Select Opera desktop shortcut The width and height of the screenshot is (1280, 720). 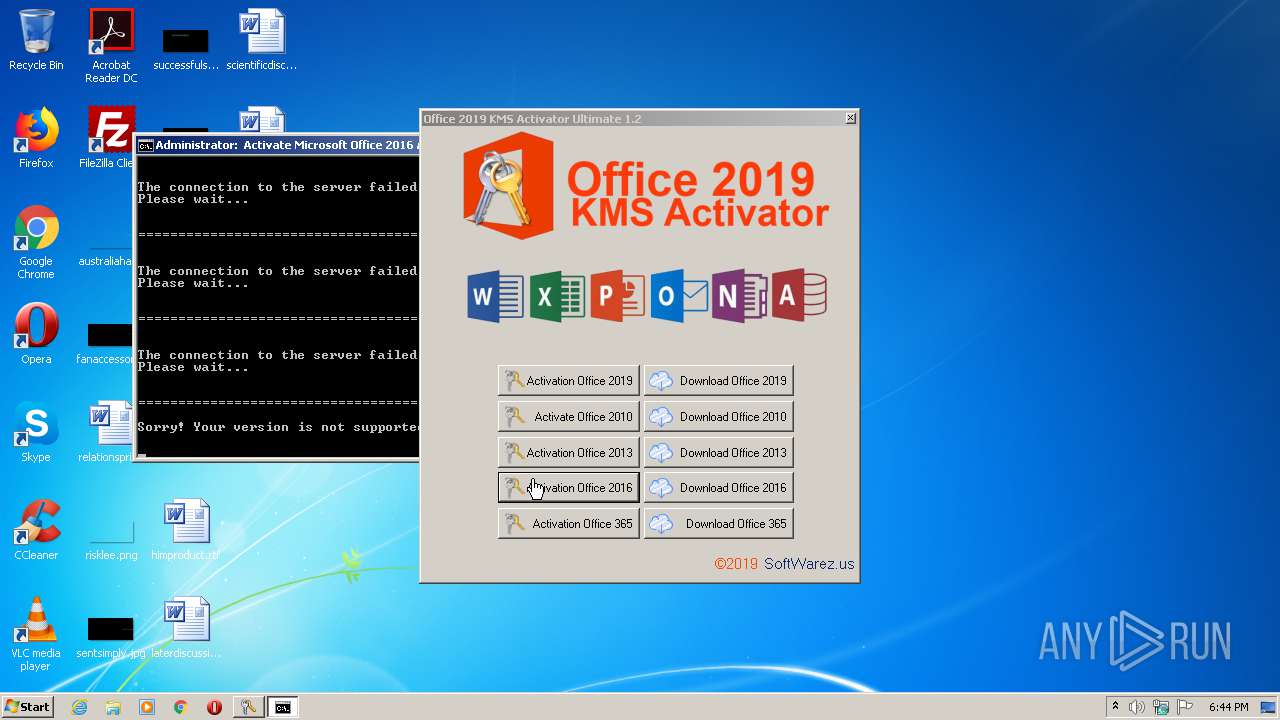(36, 334)
